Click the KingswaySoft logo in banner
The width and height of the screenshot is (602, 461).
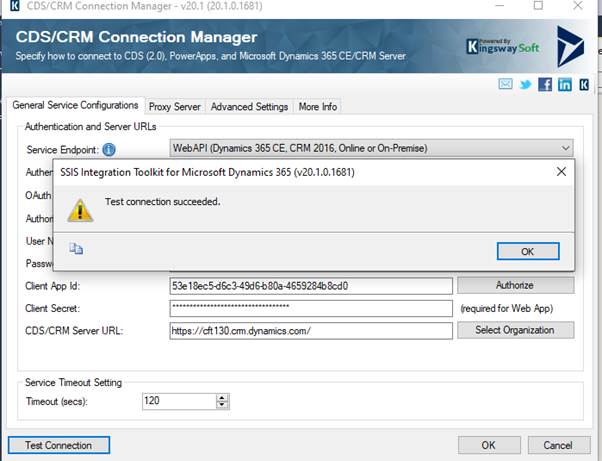point(503,46)
